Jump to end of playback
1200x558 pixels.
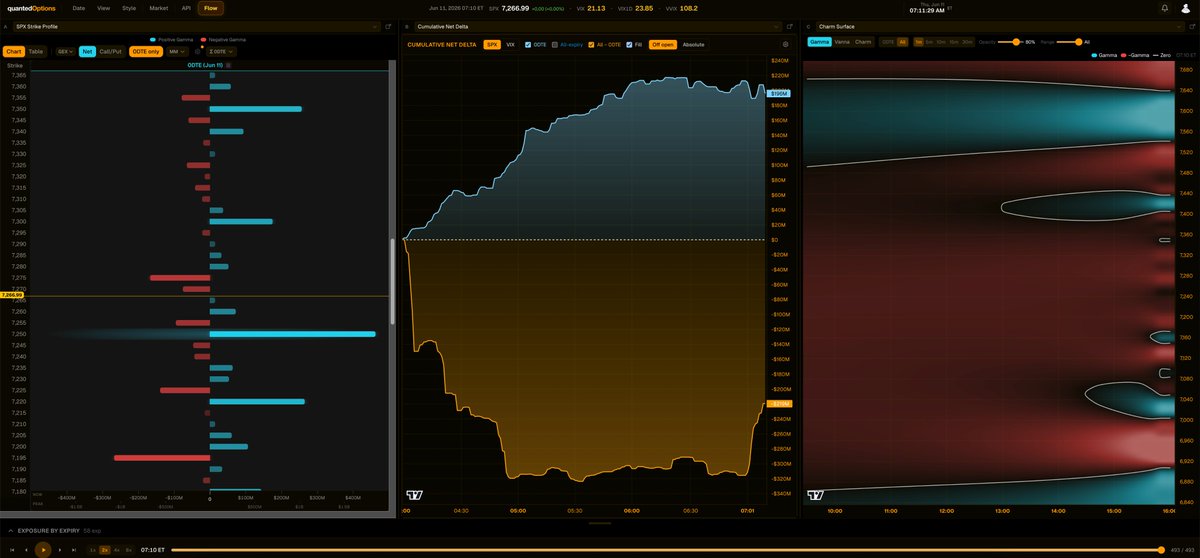(74, 550)
